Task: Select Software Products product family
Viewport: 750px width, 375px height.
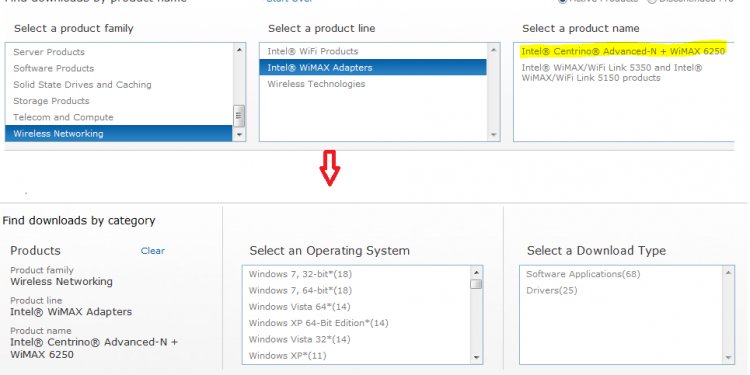Action: [x=119, y=68]
